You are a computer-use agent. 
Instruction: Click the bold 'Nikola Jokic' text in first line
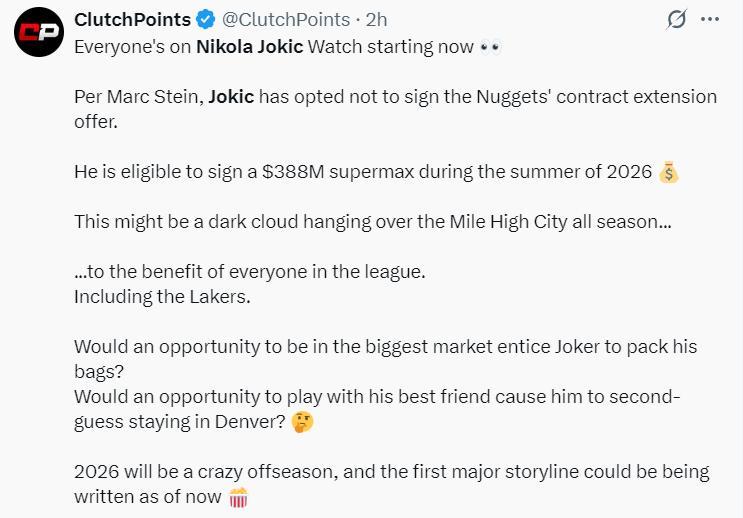point(249,47)
